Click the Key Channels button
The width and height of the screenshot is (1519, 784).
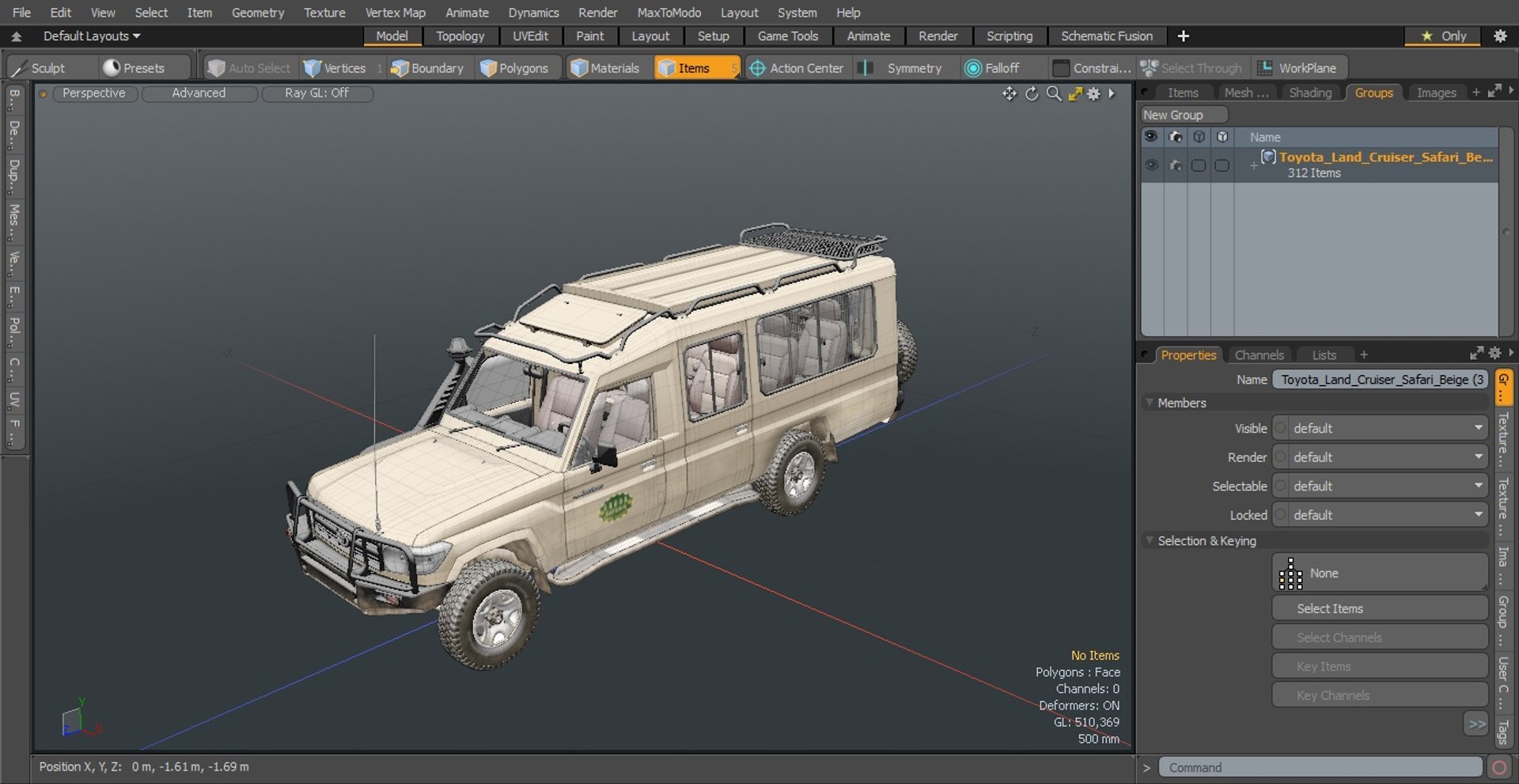1380,695
